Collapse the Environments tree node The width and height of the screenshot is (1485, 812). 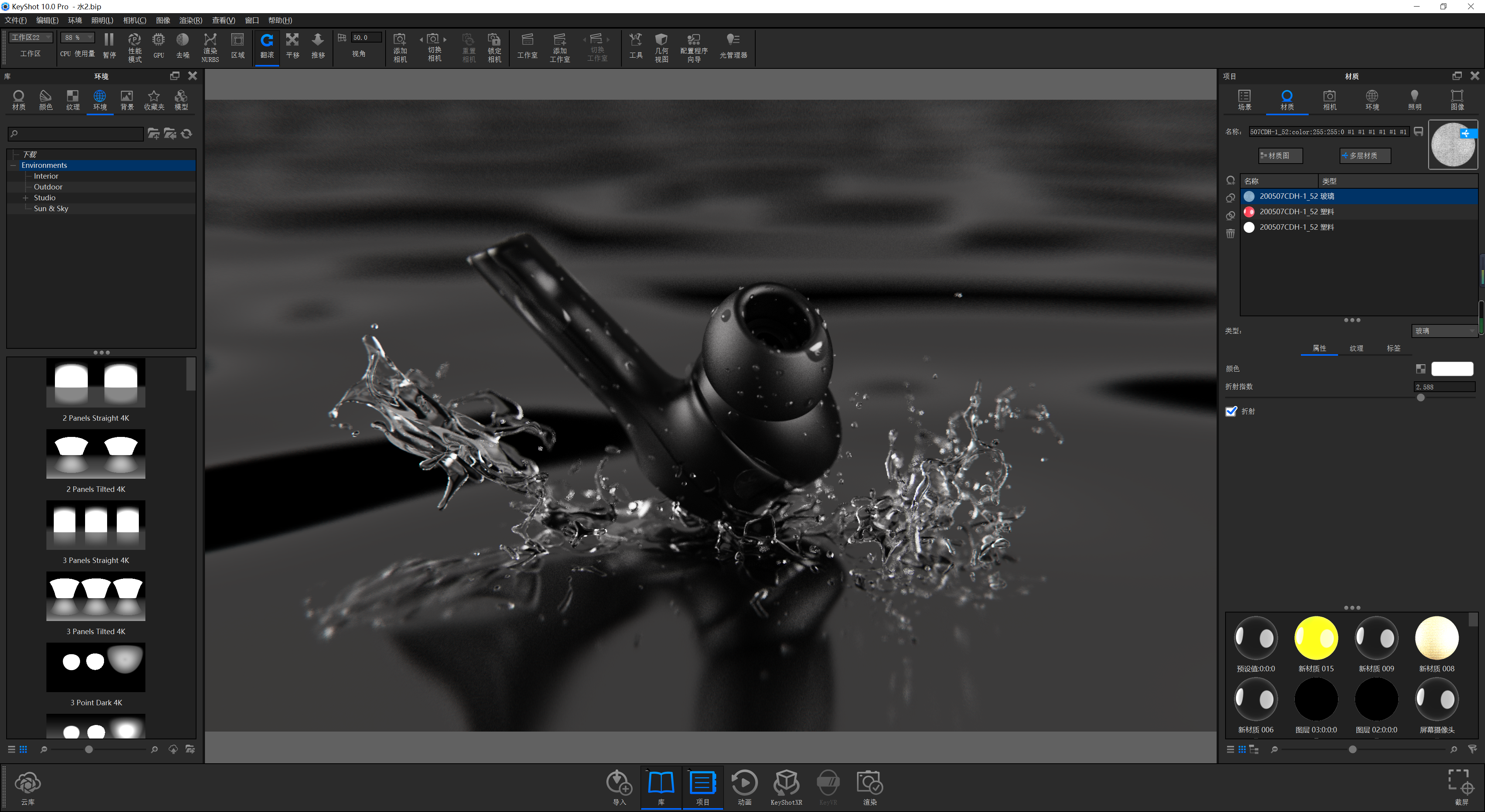(13, 165)
